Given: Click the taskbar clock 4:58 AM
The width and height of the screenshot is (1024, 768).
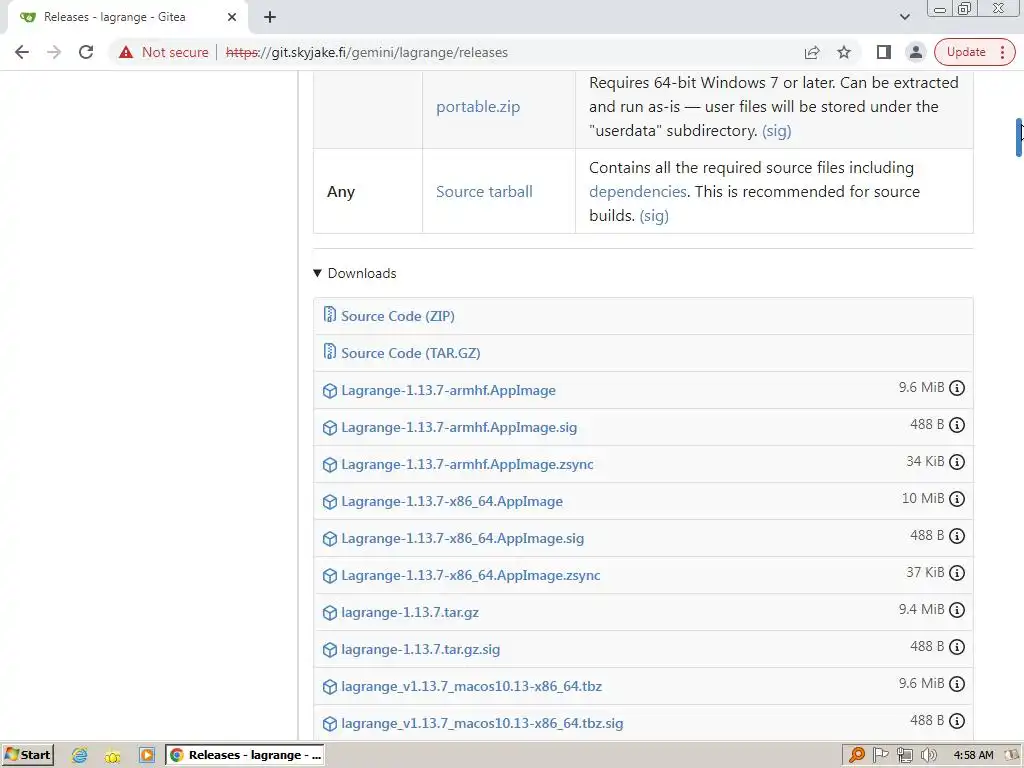Looking at the screenshot, I should point(973,755).
